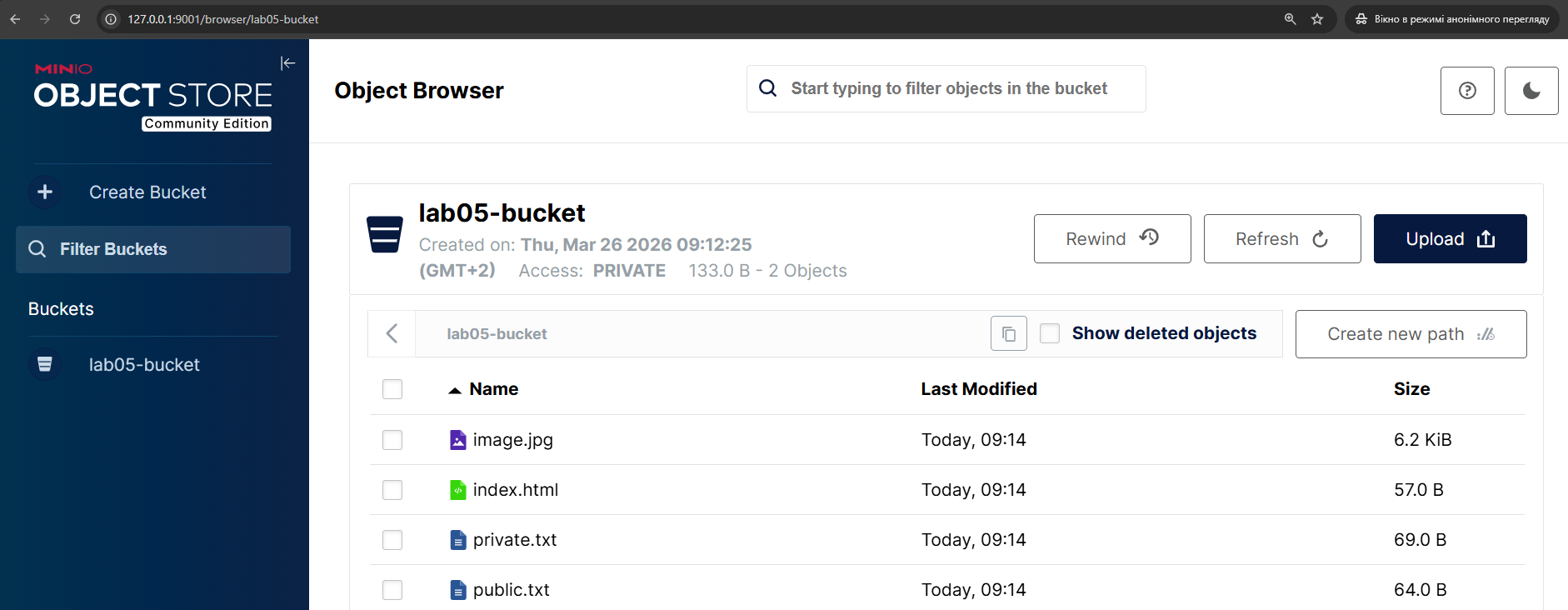This screenshot has height=610, width=1568.
Task: Select all objects with header checkbox
Action: 392,389
